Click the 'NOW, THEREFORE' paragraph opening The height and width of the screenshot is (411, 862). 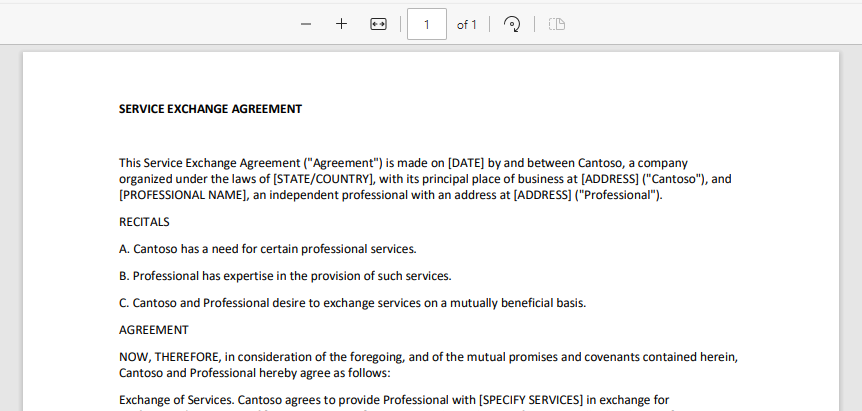pos(170,357)
